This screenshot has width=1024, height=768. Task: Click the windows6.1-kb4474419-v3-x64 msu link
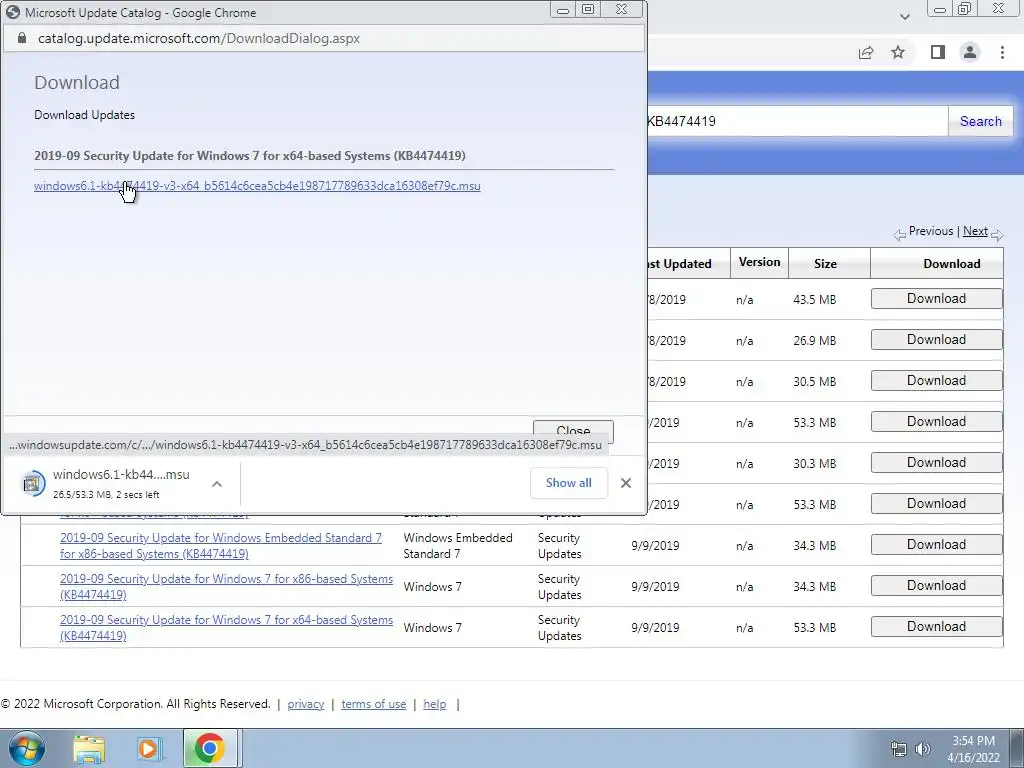257,185
